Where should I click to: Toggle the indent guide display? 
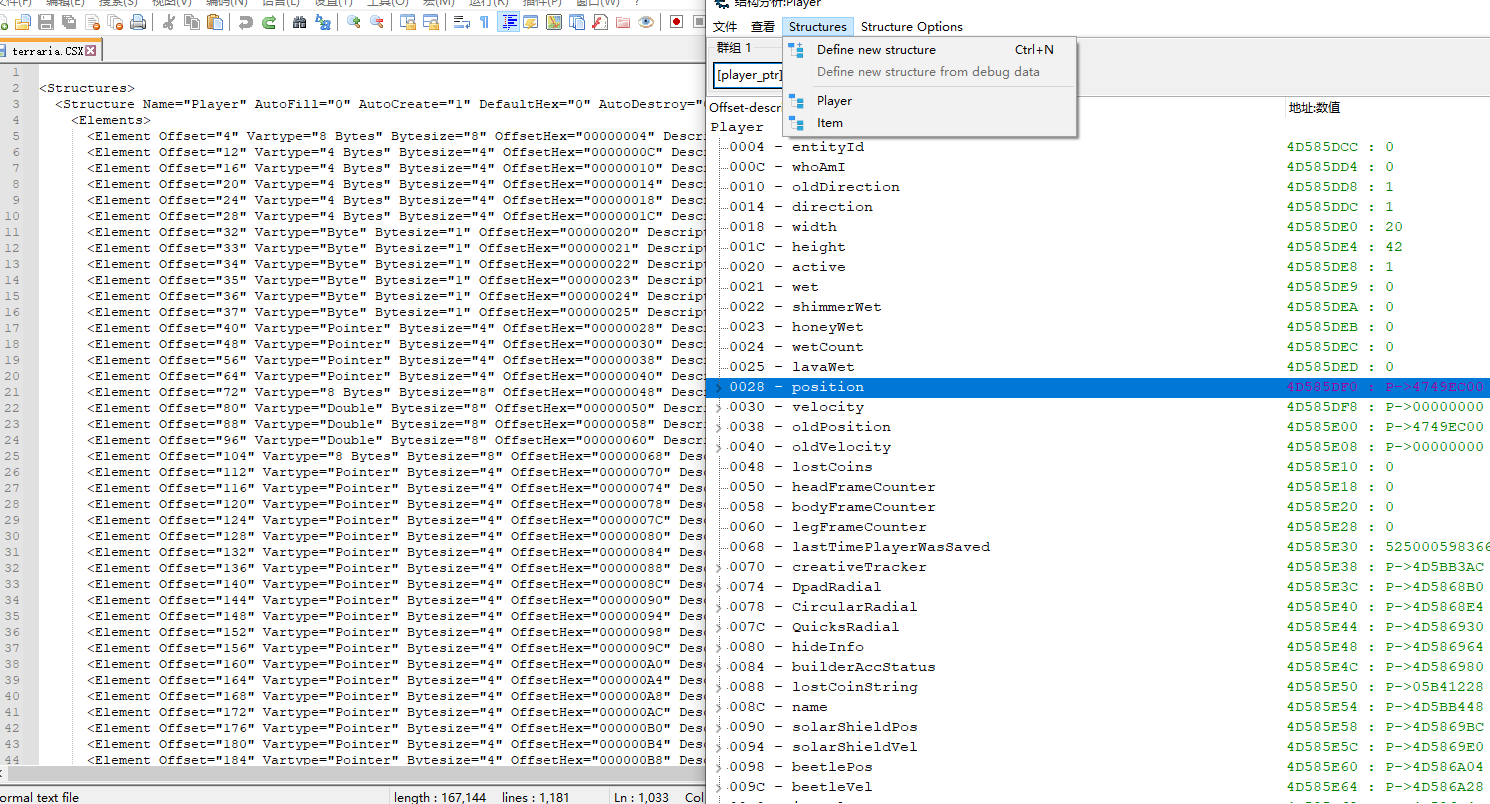pos(508,22)
